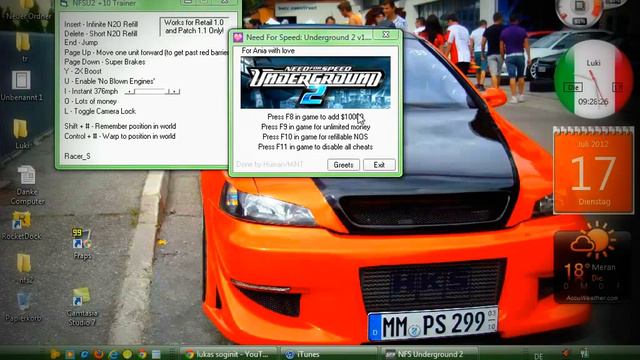Click the 'Done by Human/MNT' credit link

(269, 164)
